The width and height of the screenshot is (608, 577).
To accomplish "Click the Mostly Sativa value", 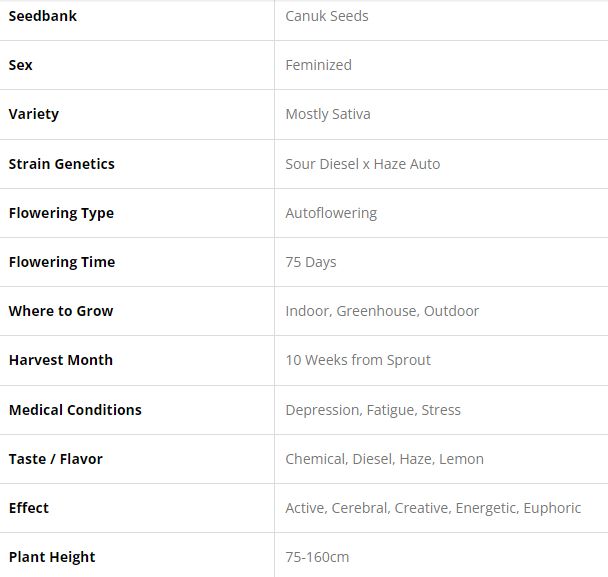I will (328, 114).
